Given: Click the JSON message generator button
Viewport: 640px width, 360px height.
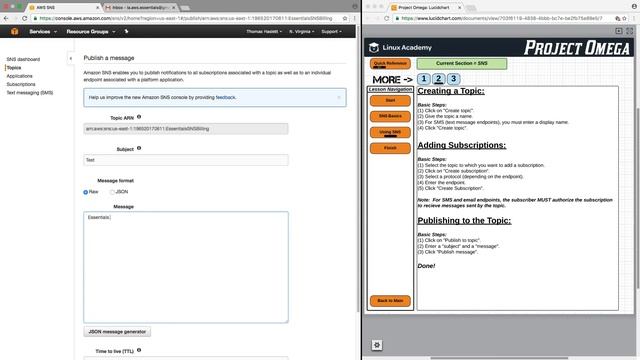Looking at the screenshot, I should point(117,332).
